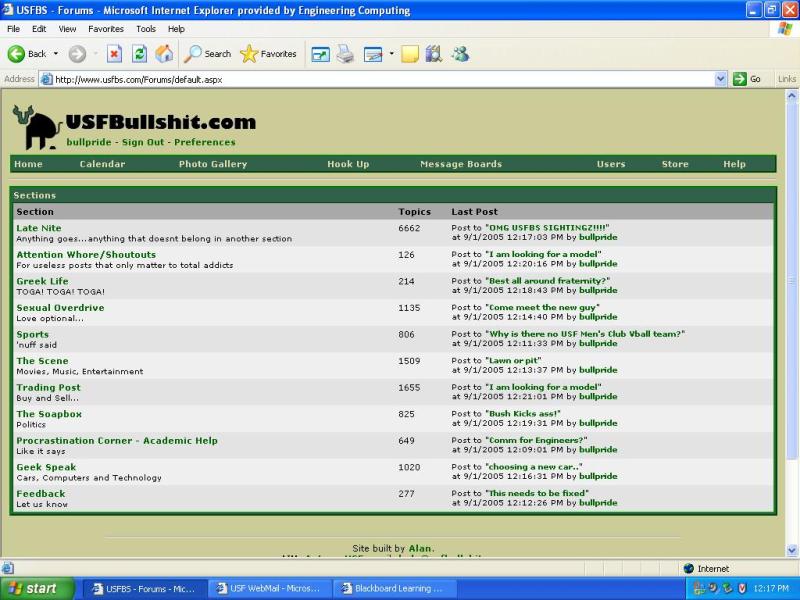Switch to Blackboard Learning taskbar window
Viewport: 800px width, 600px height.
point(394,588)
